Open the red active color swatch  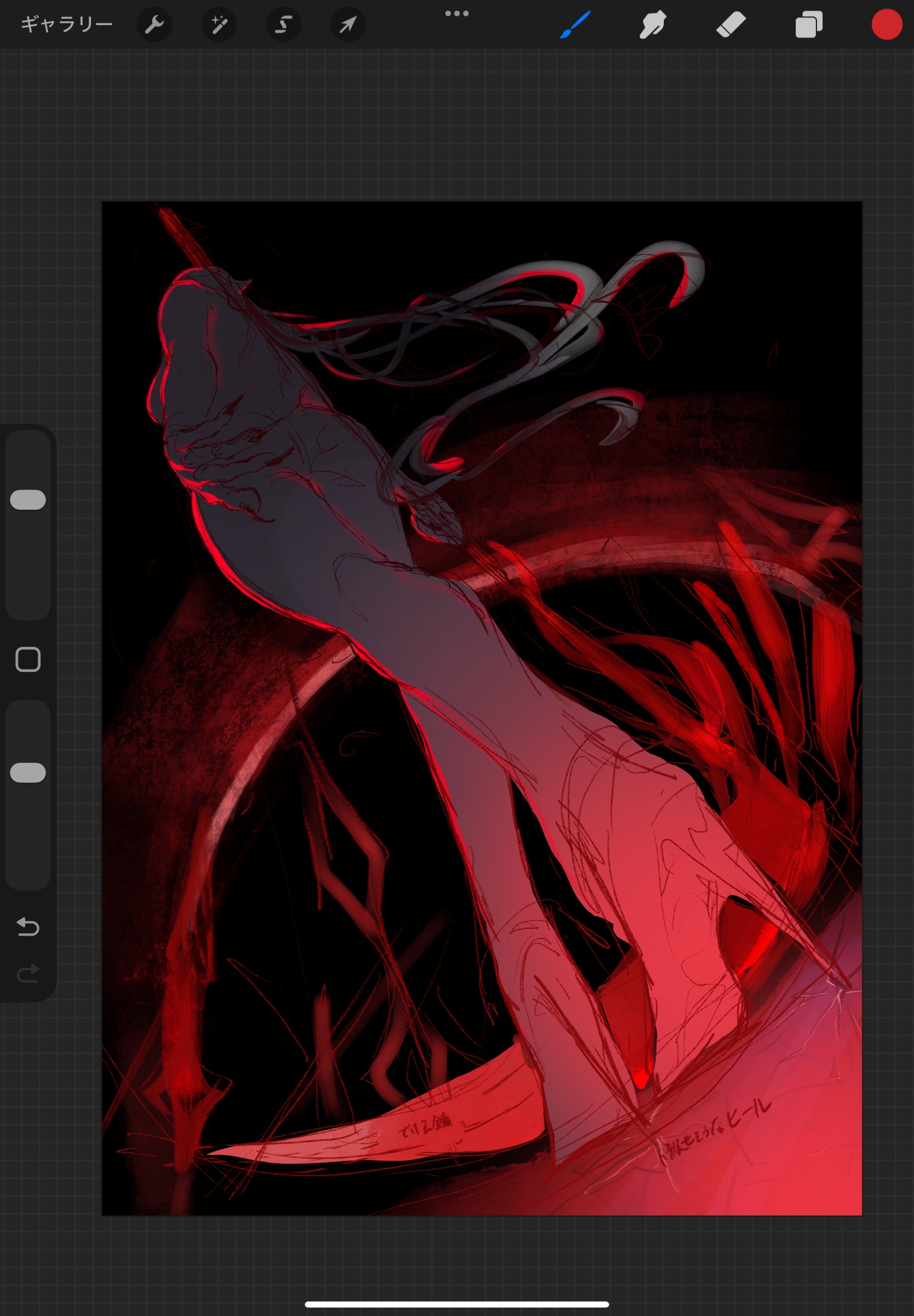886,25
